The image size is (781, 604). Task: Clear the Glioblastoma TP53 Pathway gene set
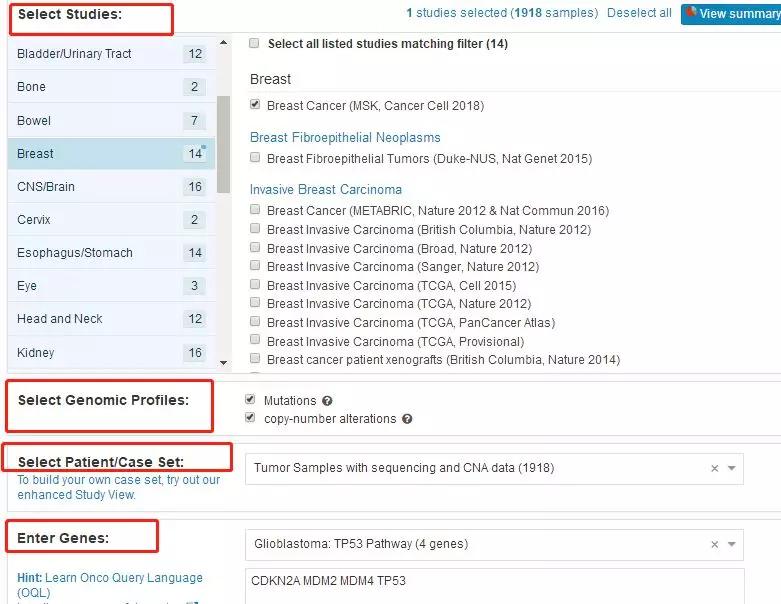coord(714,545)
